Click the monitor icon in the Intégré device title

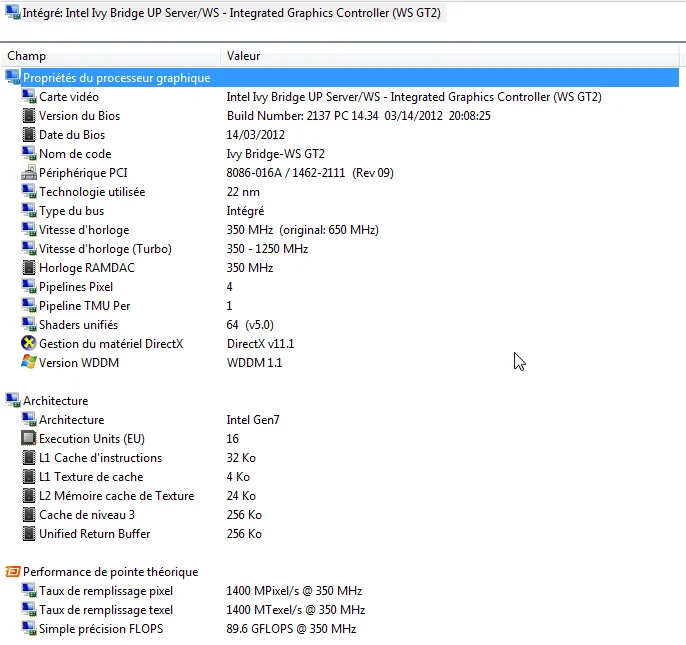point(13,12)
